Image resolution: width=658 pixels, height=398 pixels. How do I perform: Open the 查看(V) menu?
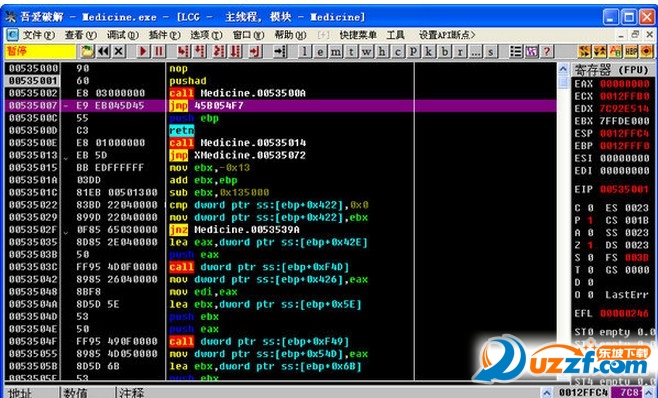pos(81,35)
